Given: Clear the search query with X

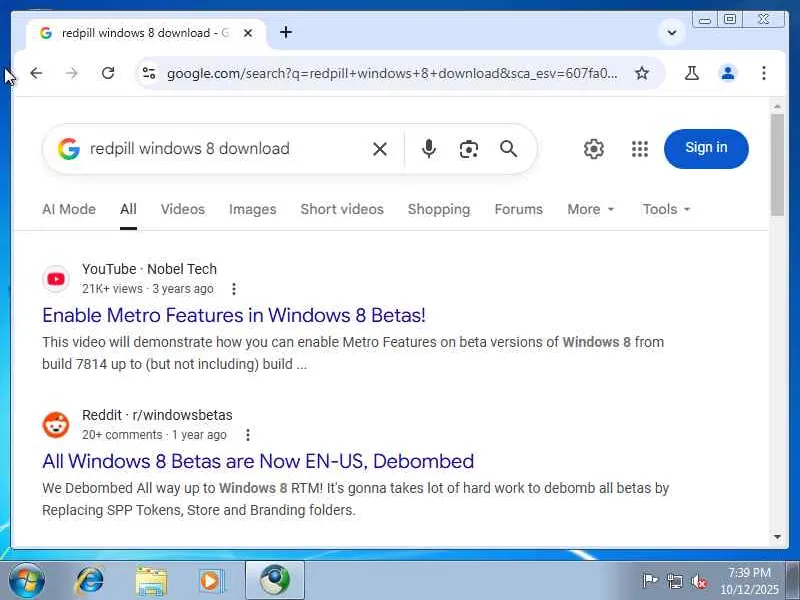Looking at the screenshot, I should coord(380,149).
